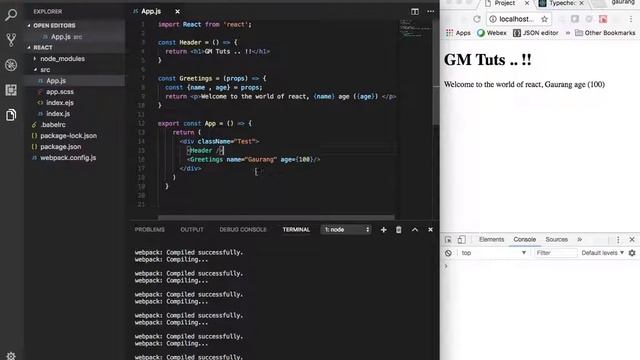
Task: Switch to DevTools Elements tab
Action: (x=491, y=240)
